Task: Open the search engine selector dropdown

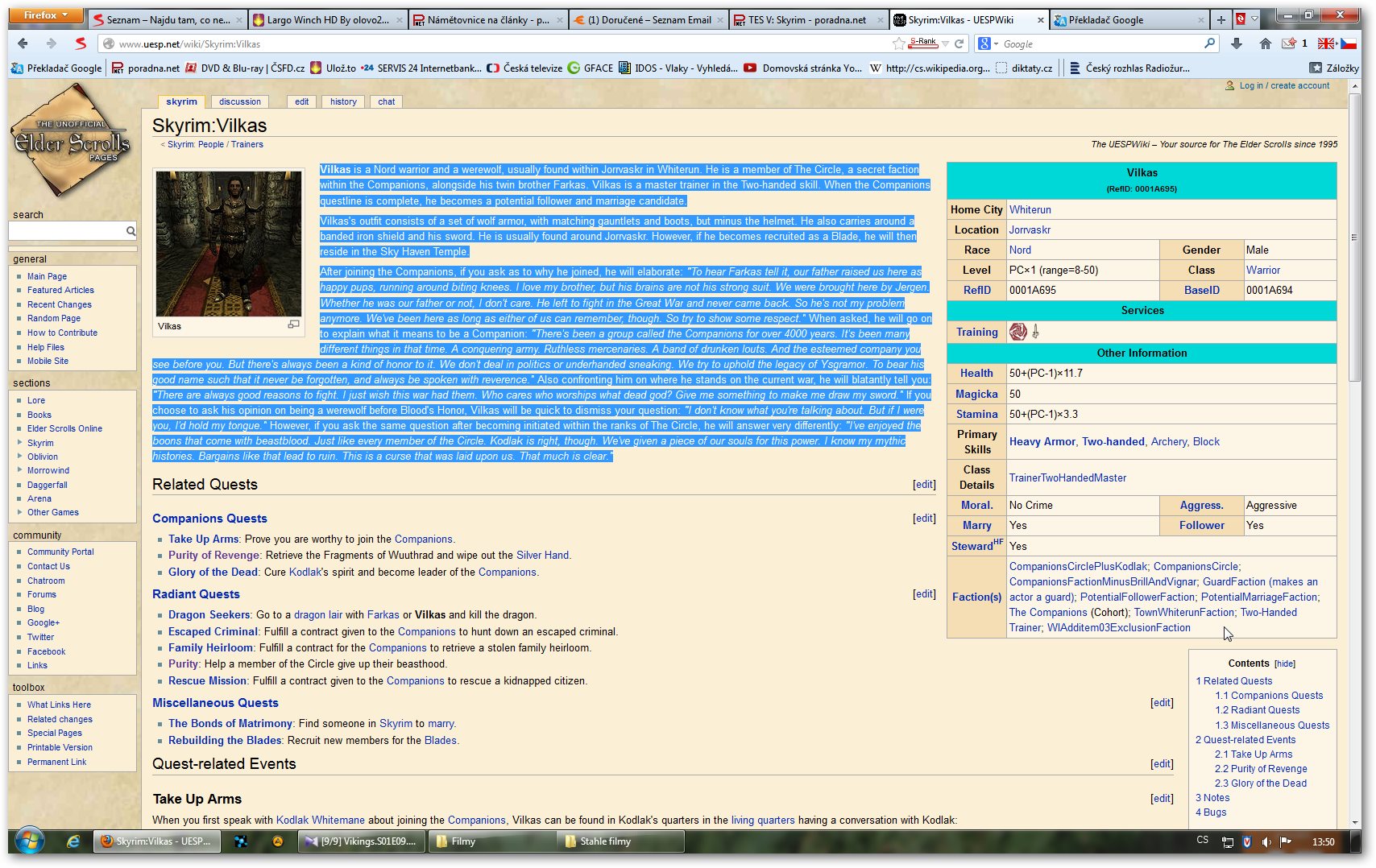Action: 988,43
